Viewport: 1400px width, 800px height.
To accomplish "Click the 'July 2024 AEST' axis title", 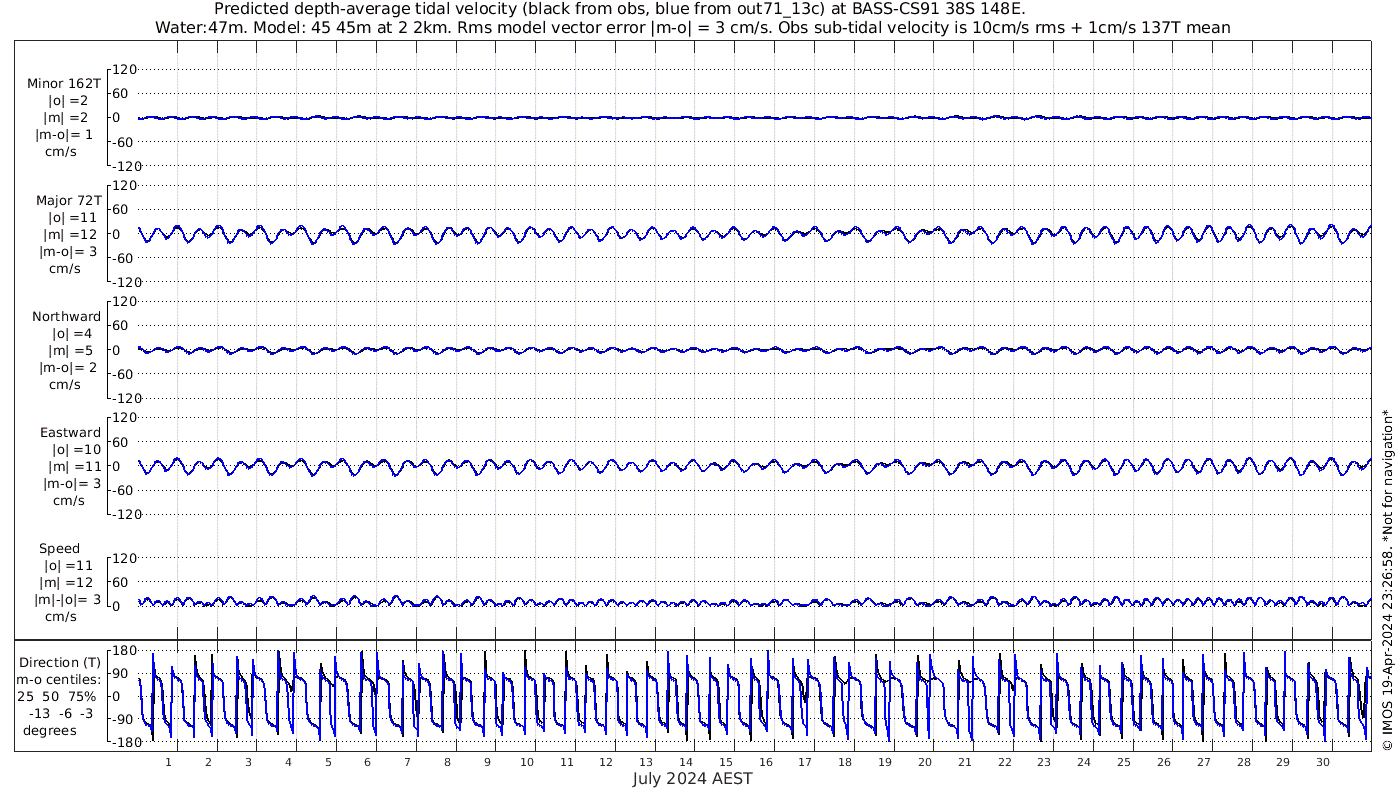I will point(692,778).
